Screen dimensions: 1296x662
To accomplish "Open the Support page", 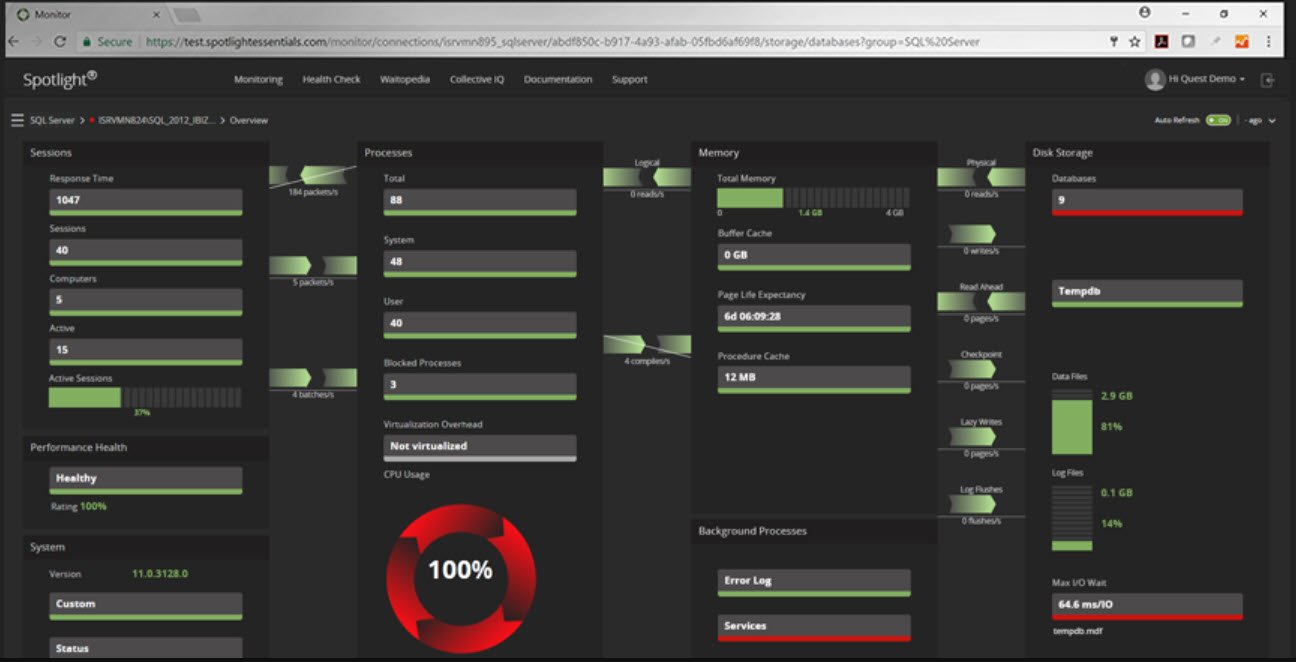I will pyautogui.click(x=630, y=80).
